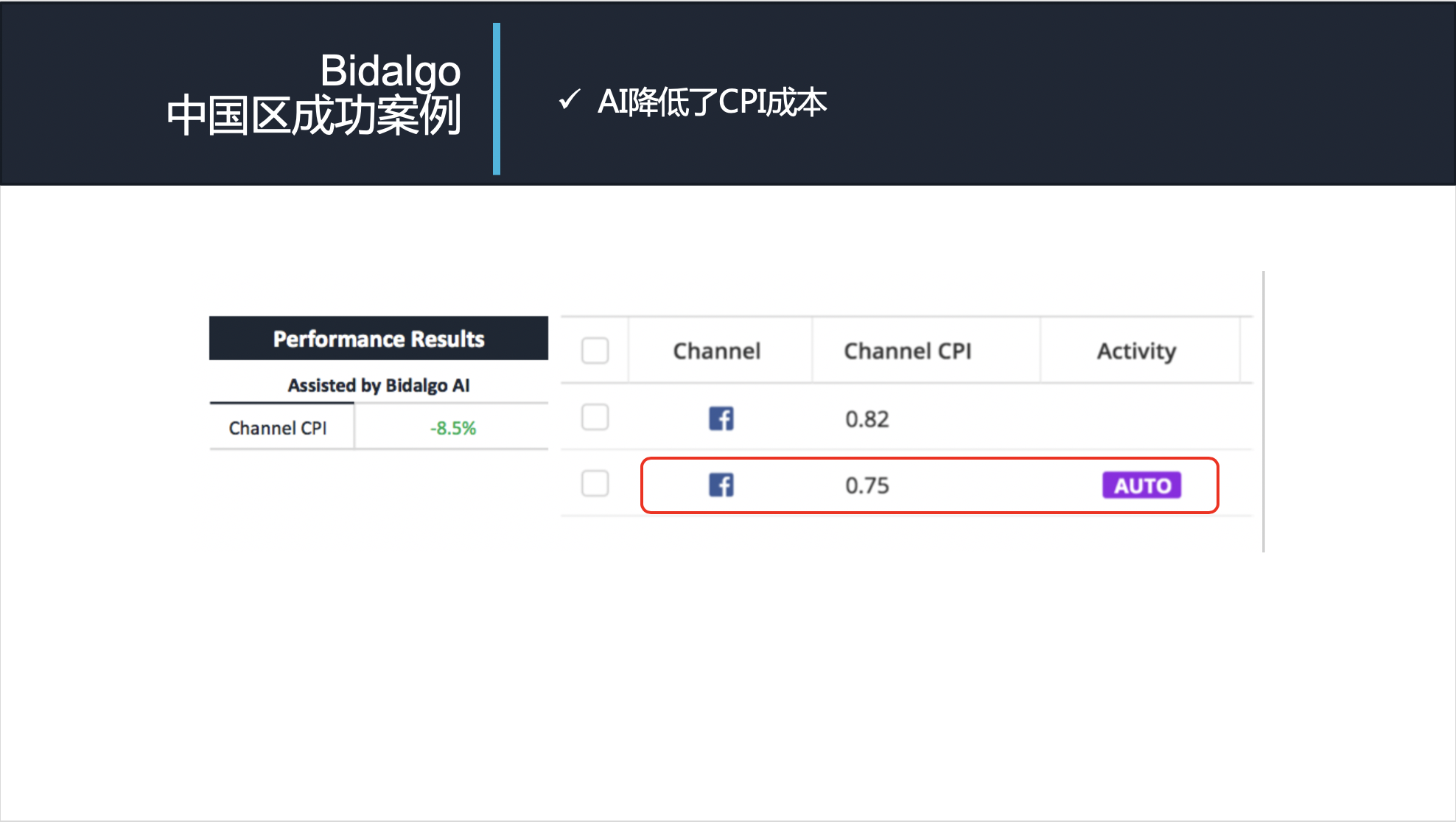Click the AI降低了CPI成本 bullet text
Image resolution: width=1456 pixels, height=822 pixels.
pos(712,102)
